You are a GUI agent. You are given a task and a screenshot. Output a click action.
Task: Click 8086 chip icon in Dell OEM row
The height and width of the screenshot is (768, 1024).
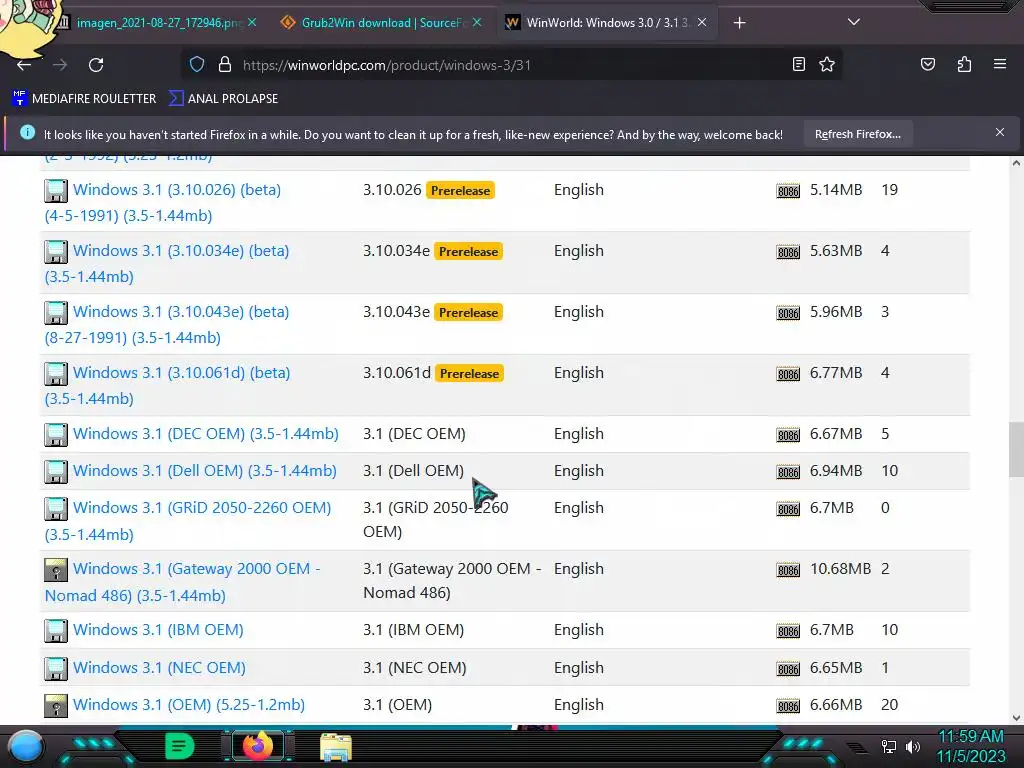tap(788, 472)
